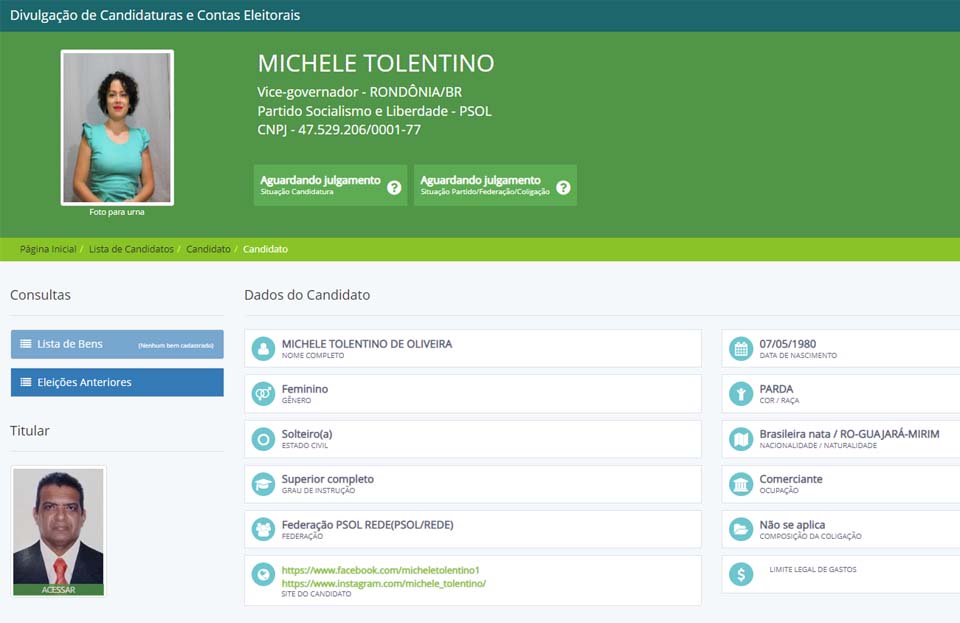960x623 pixels.
Task: Click the graduation cap icon for Superior completo
Action: (263, 485)
